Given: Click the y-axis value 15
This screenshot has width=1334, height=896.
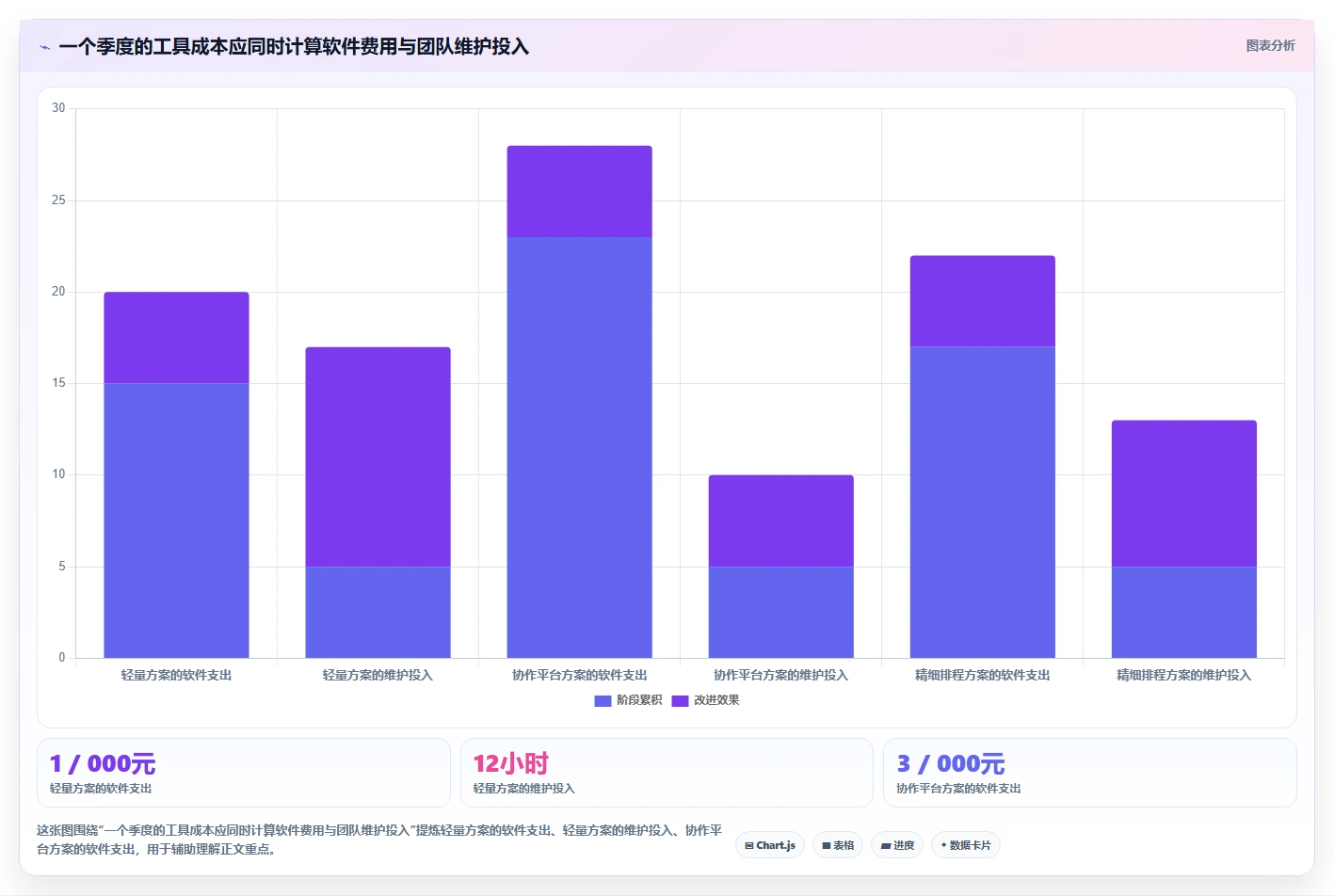Looking at the screenshot, I should [58, 383].
